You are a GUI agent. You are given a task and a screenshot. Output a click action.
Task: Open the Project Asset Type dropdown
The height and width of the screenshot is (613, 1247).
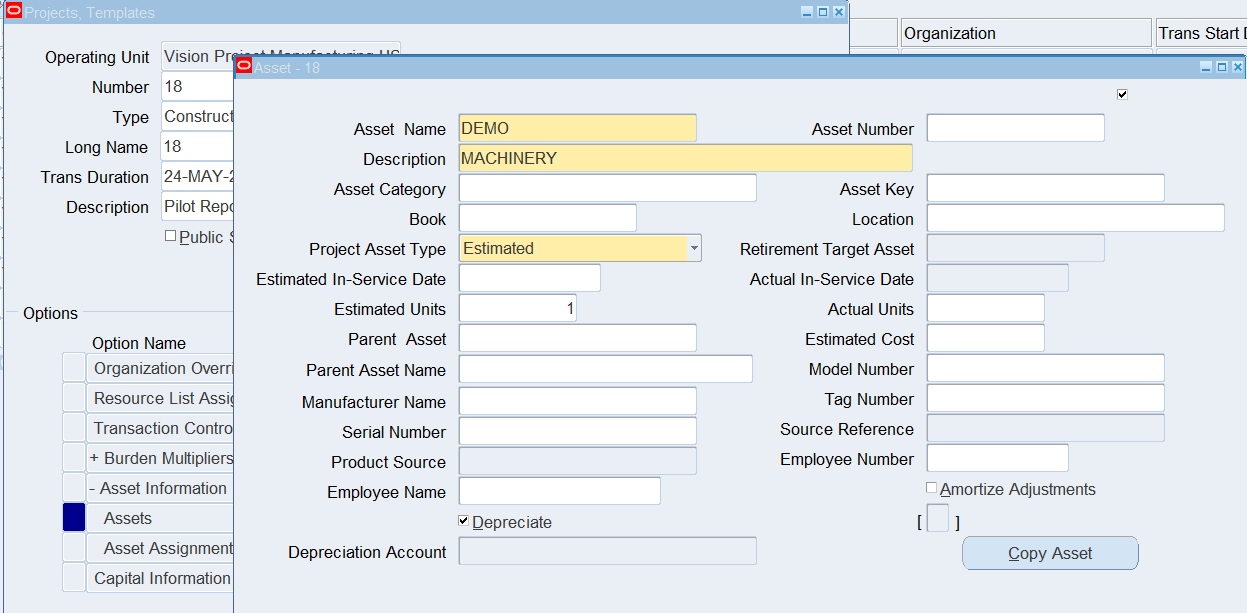tap(693, 248)
